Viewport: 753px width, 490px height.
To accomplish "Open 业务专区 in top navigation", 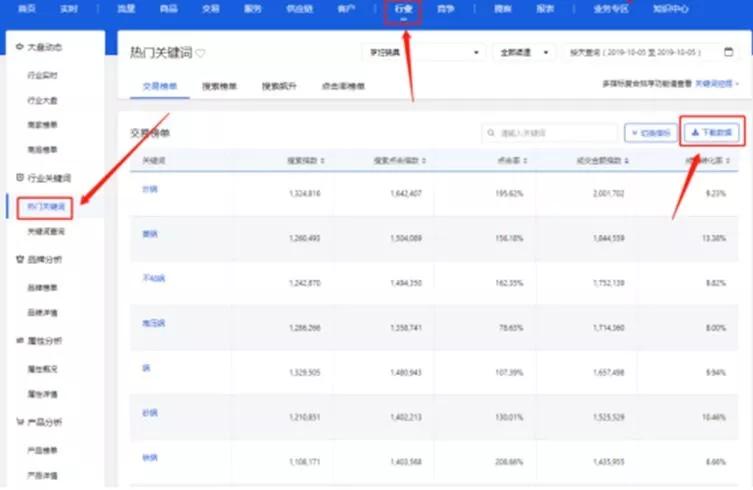I will coord(611,9).
